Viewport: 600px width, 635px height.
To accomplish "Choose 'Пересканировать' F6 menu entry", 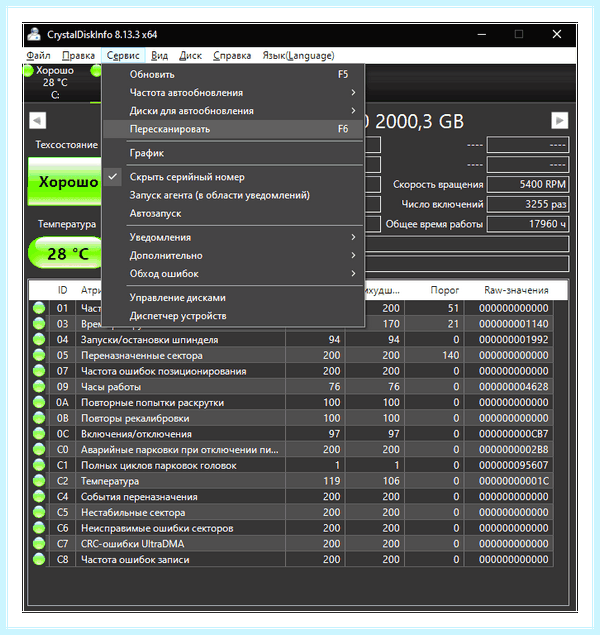I will pyautogui.click(x=233, y=129).
